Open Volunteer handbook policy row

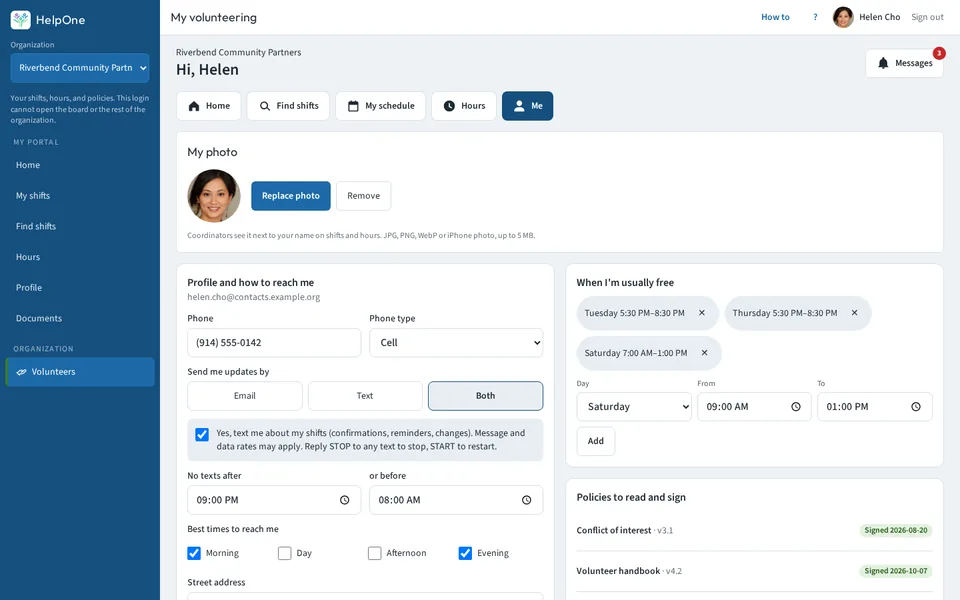(754, 571)
